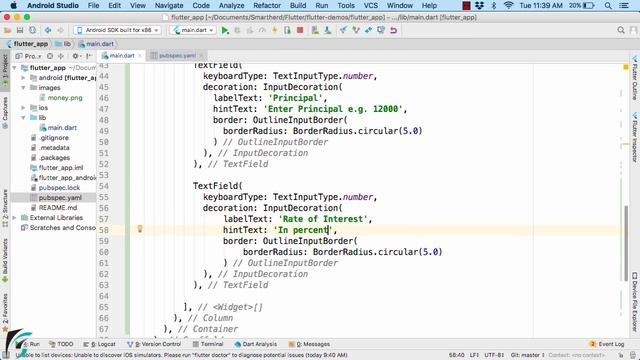Open the Event Log panel
This screenshot has height=360, width=640.
tap(607, 344)
